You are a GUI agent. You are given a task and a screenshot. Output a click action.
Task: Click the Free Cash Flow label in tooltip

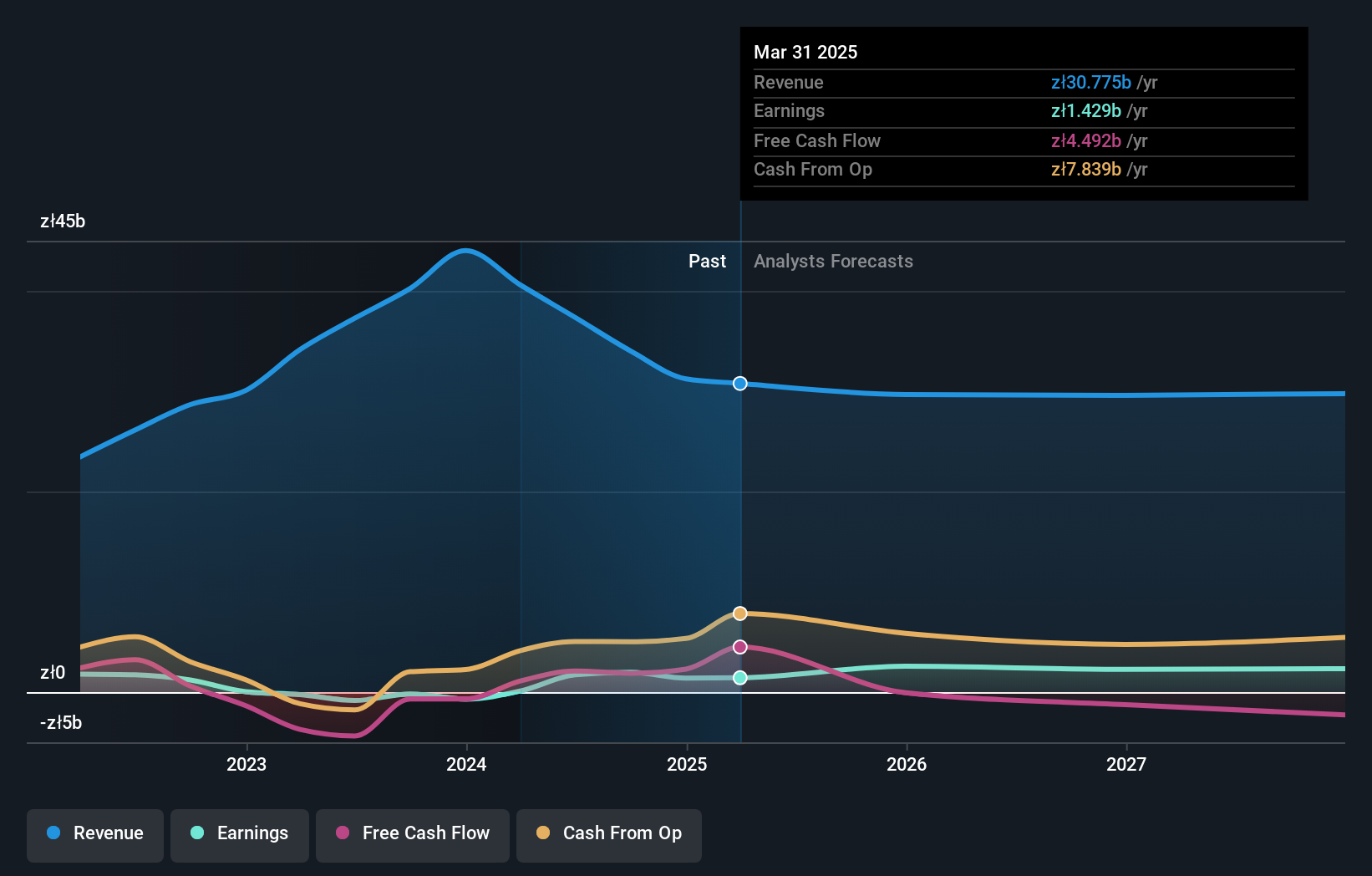tap(816, 140)
